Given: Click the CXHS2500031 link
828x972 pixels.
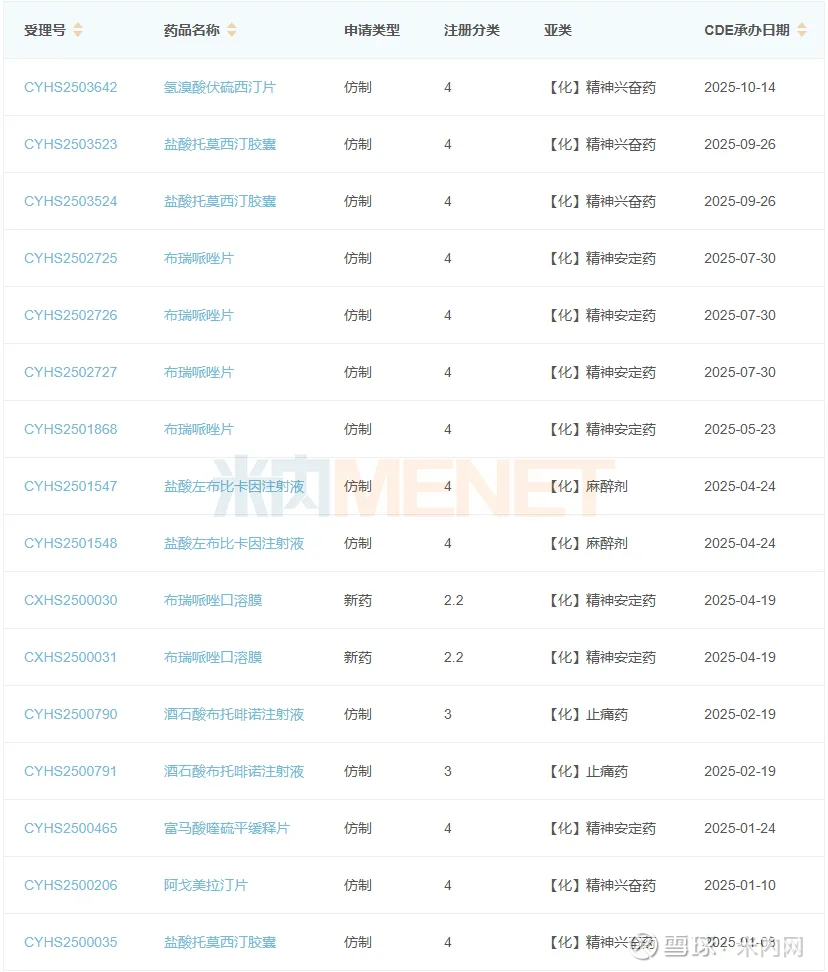Looking at the screenshot, I should (70, 657).
